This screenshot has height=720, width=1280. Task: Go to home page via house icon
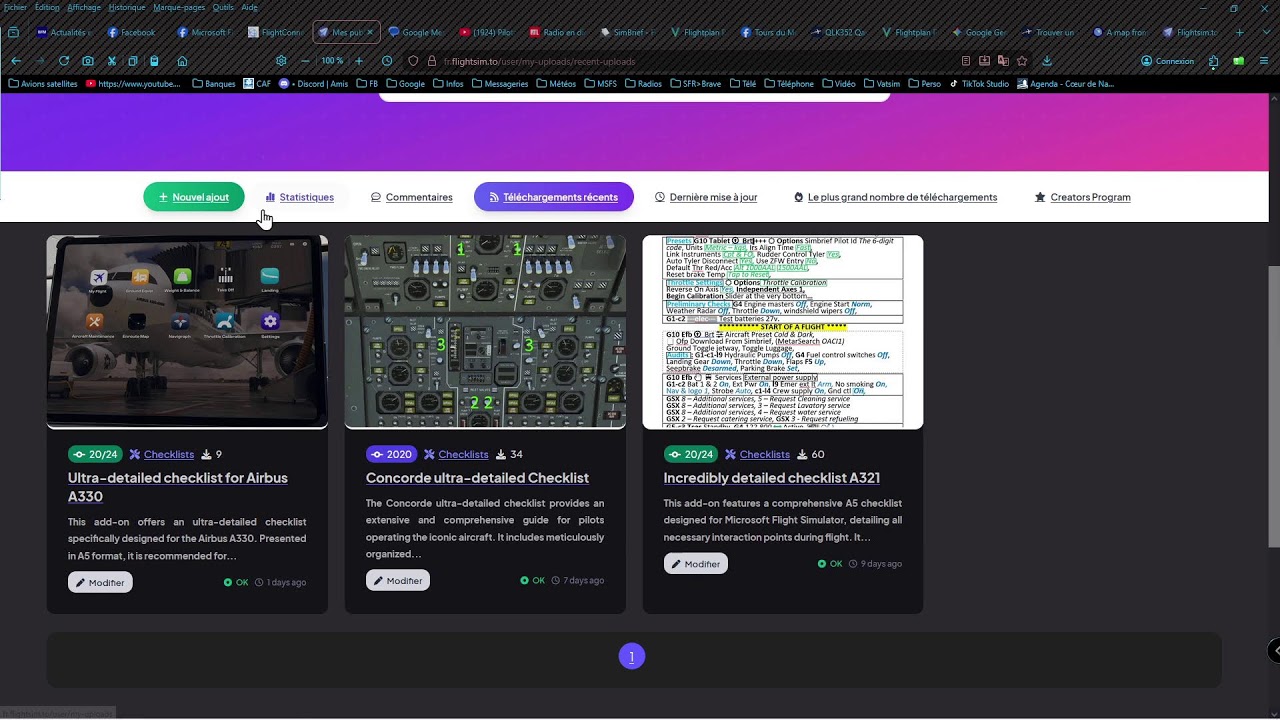182,61
